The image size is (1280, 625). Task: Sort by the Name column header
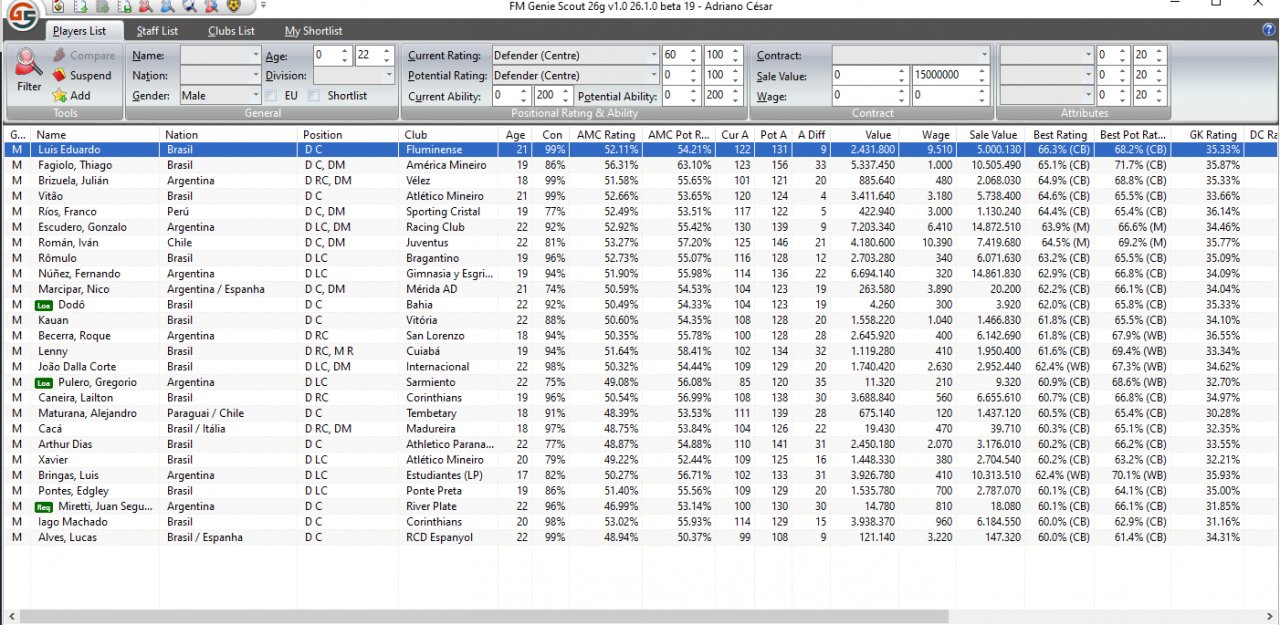click(96, 135)
